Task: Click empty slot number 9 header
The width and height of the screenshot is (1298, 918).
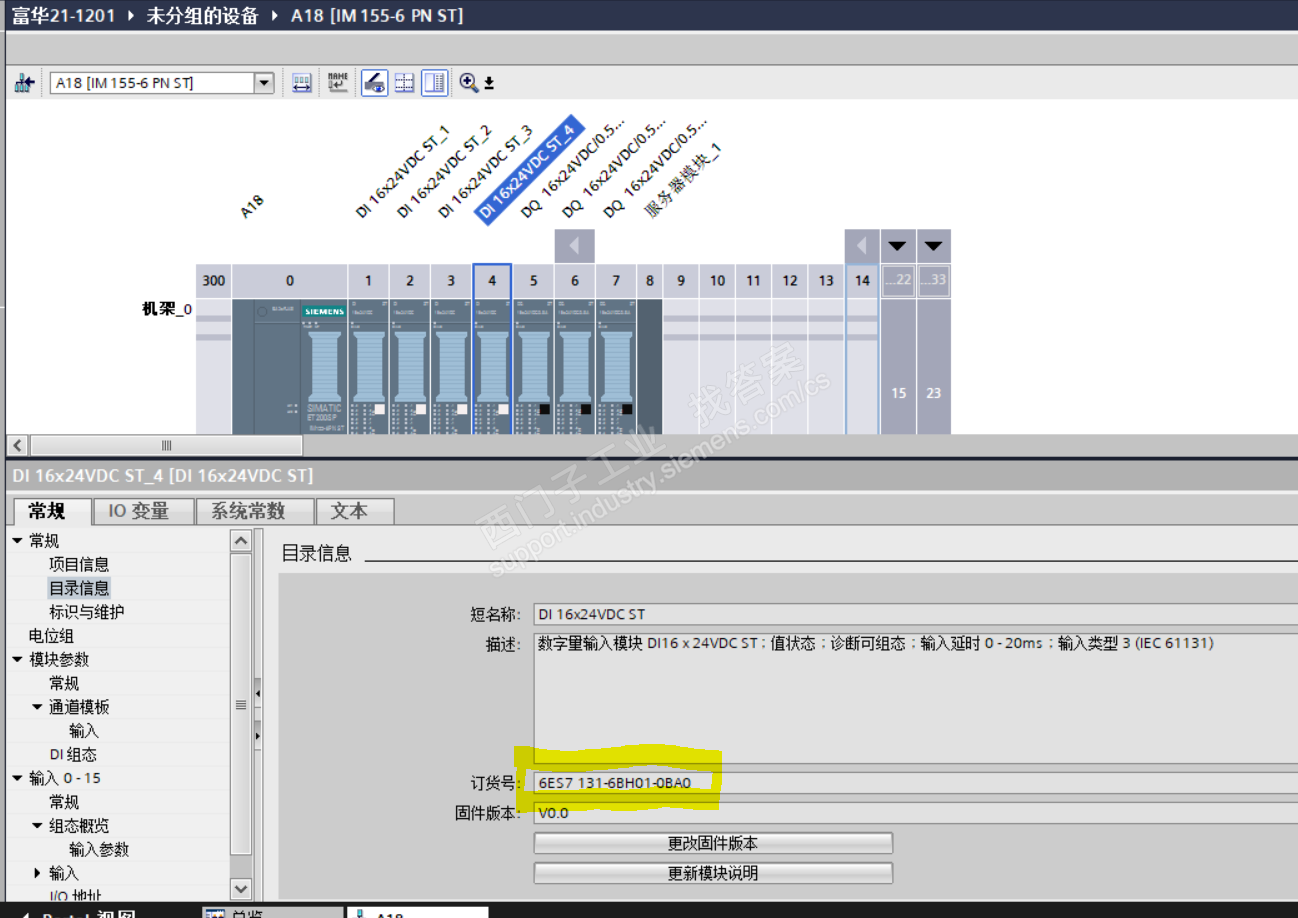Action: [681, 281]
